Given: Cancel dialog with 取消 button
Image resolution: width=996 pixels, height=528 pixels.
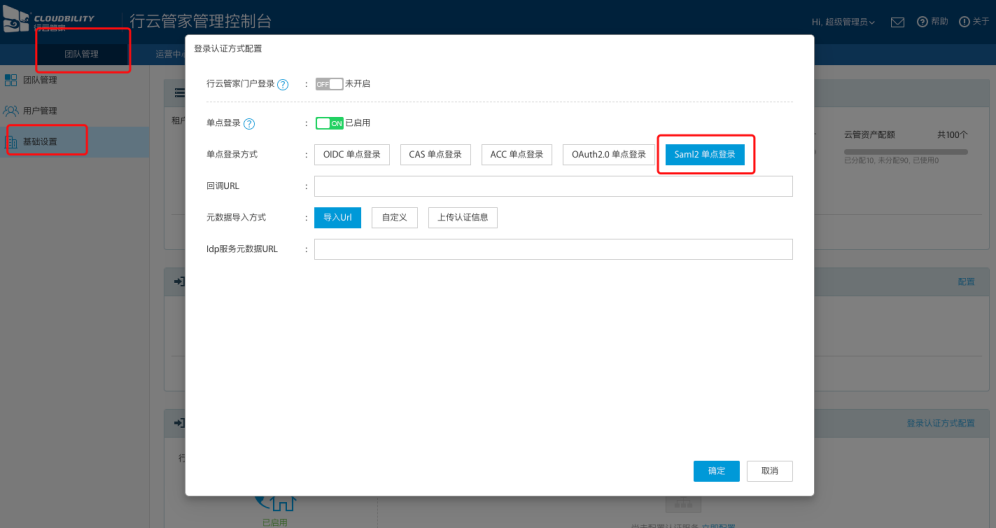Looking at the screenshot, I should [770, 471].
